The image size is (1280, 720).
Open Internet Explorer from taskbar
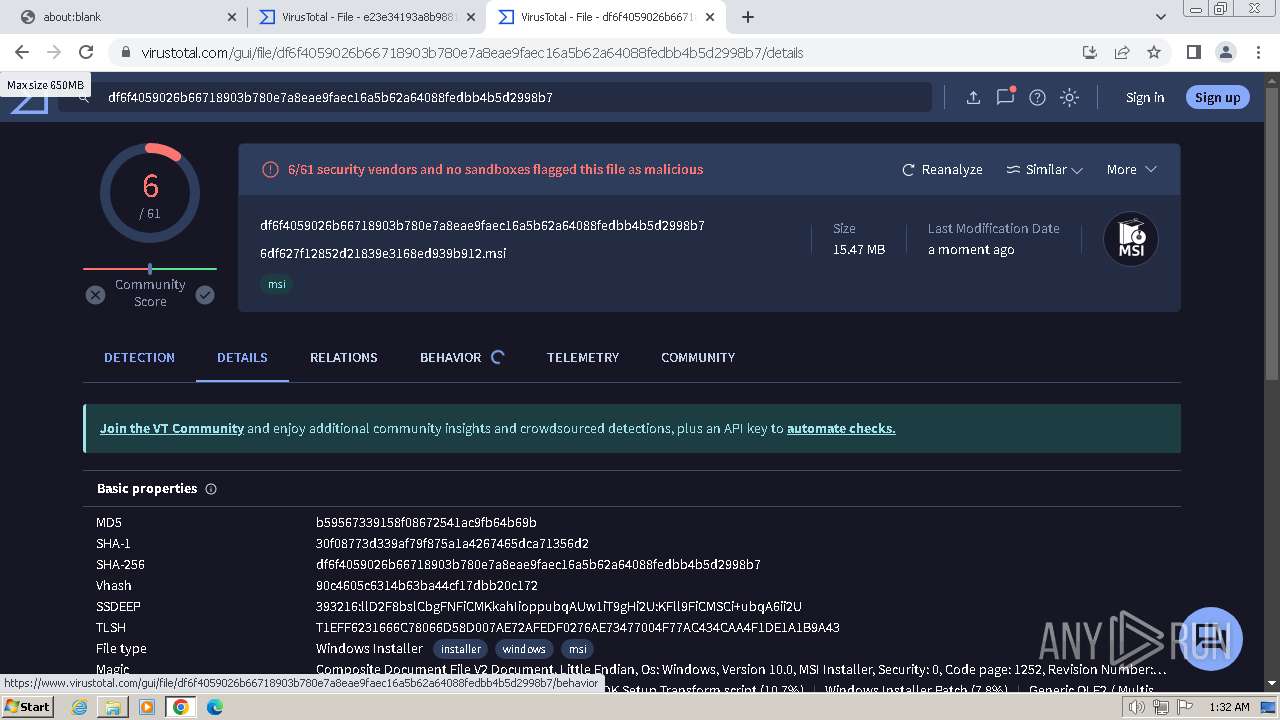(x=80, y=706)
